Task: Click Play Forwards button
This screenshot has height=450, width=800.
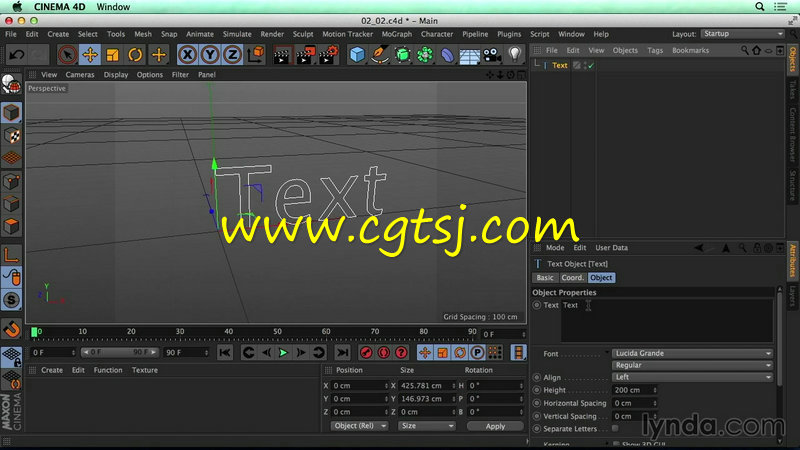Action: (283, 353)
